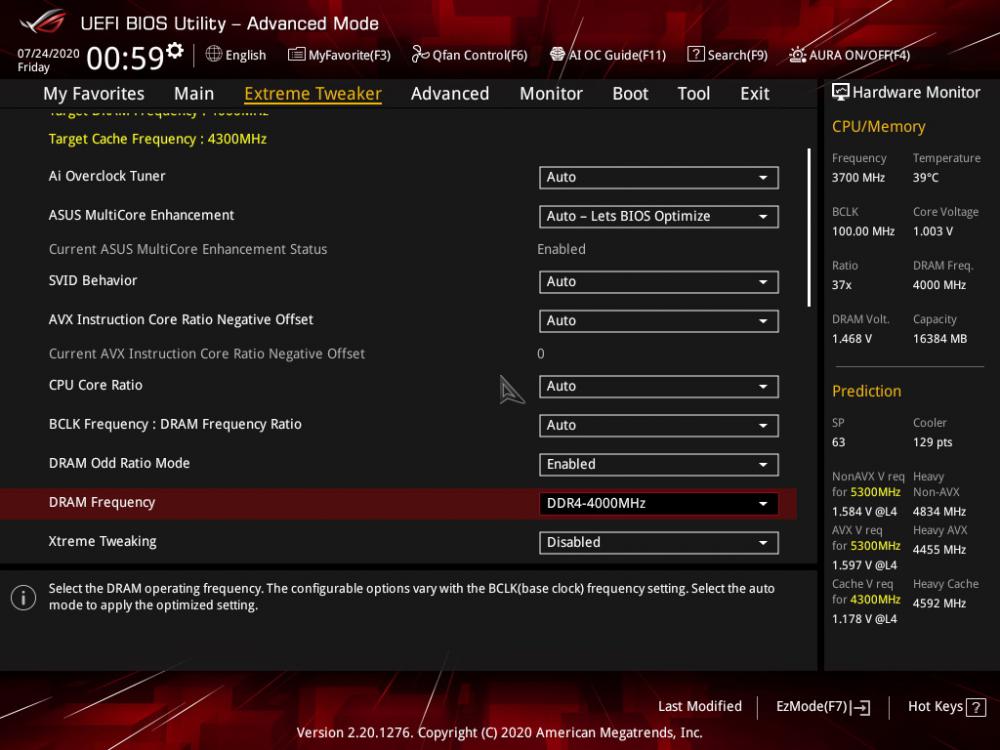
Task: Click the info icon beside help text
Action: click(x=24, y=598)
